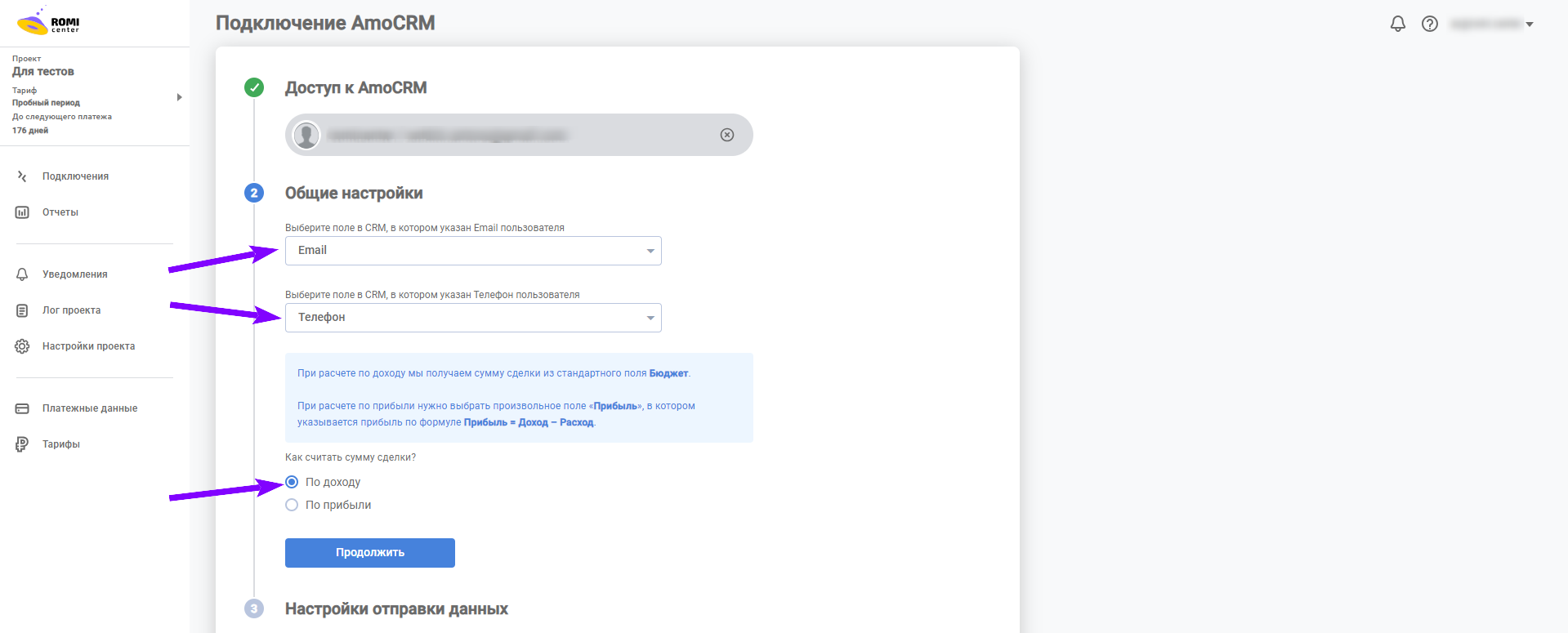
Task: Expand user account menu arrow
Action: click(x=1530, y=25)
